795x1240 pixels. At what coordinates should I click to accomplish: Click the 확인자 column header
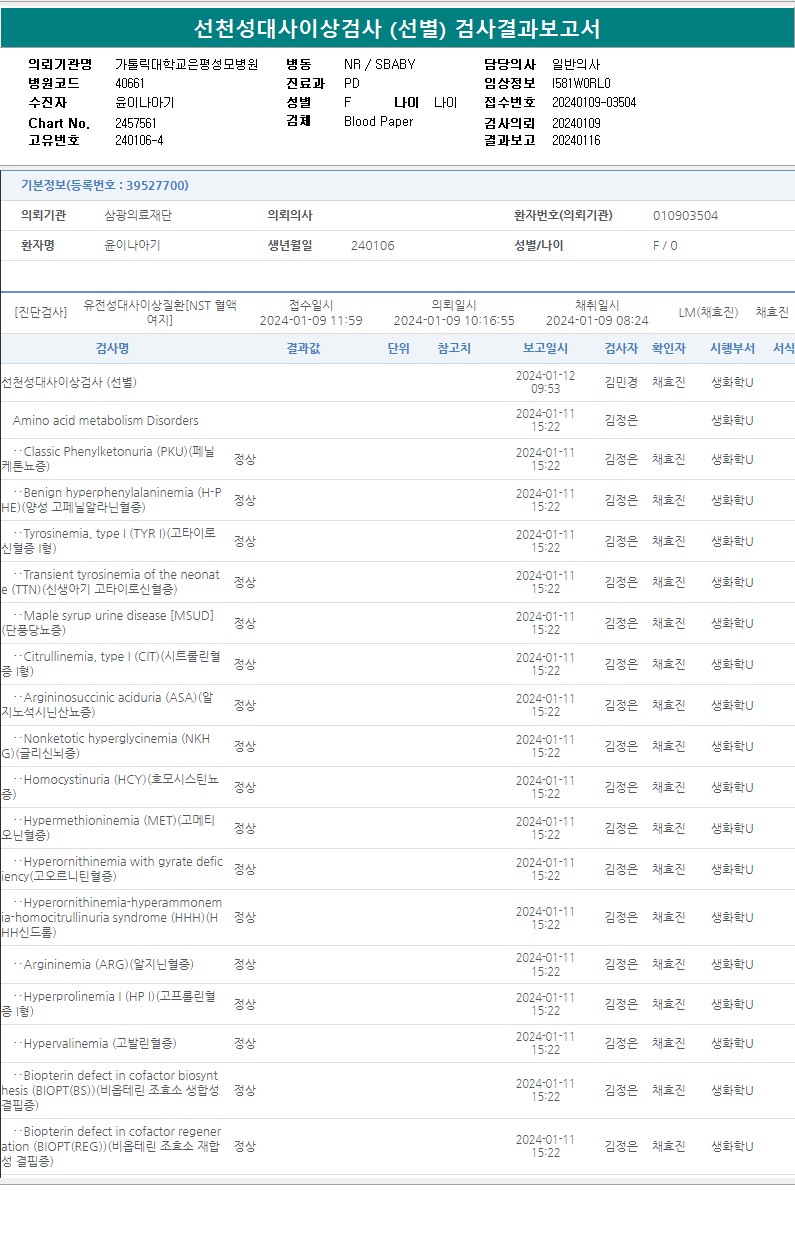tap(669, 348)
